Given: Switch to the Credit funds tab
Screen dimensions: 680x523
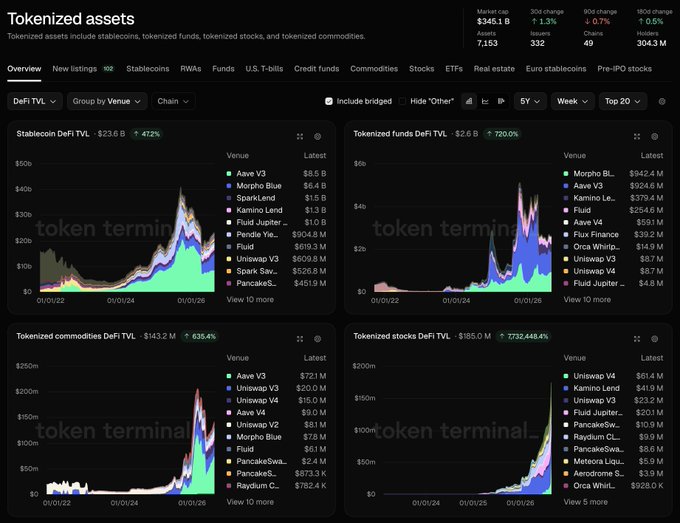Looking at the screenshot, I should 317,69.
